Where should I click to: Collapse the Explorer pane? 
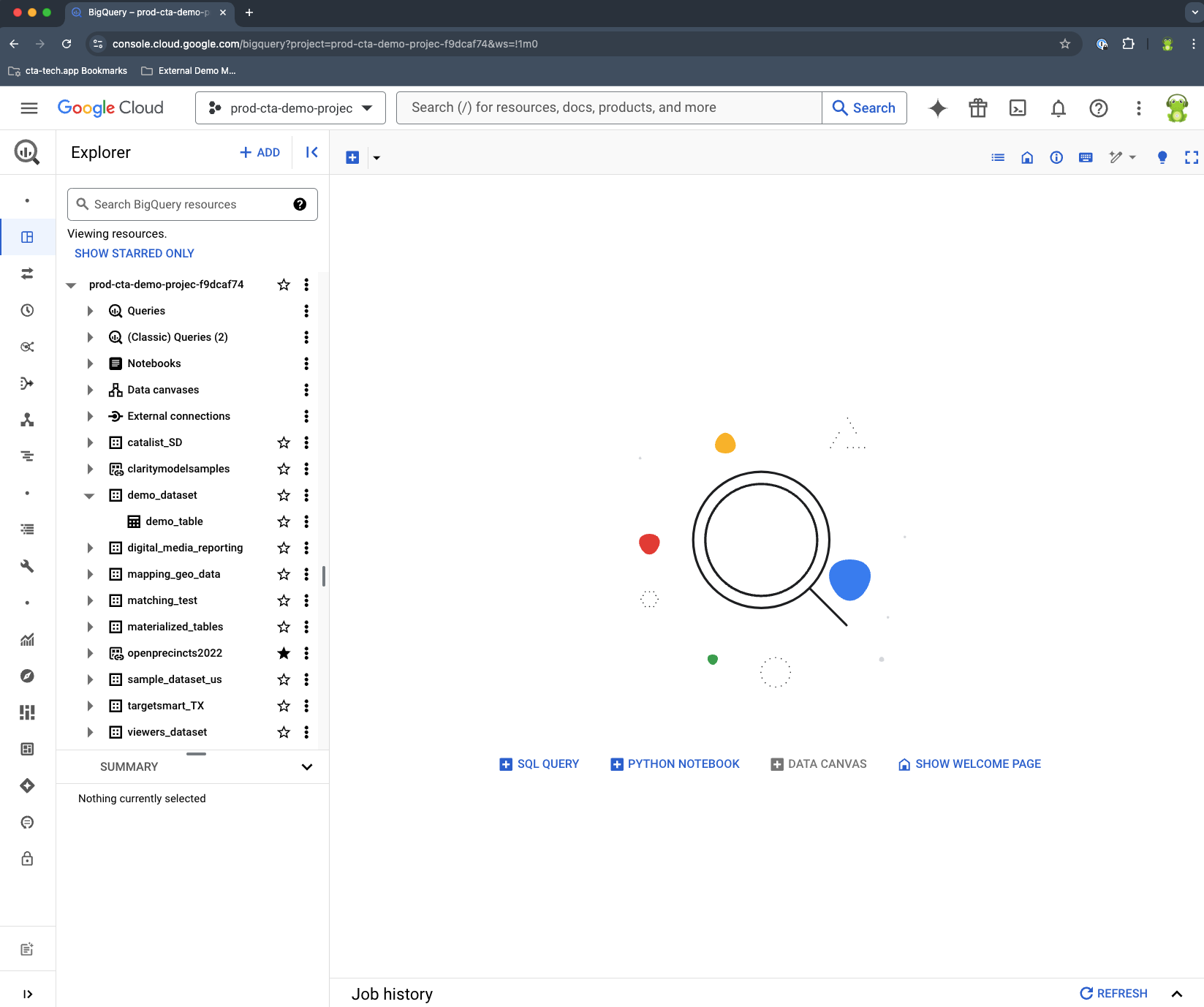pyautogui.click(x=311, y=152)
